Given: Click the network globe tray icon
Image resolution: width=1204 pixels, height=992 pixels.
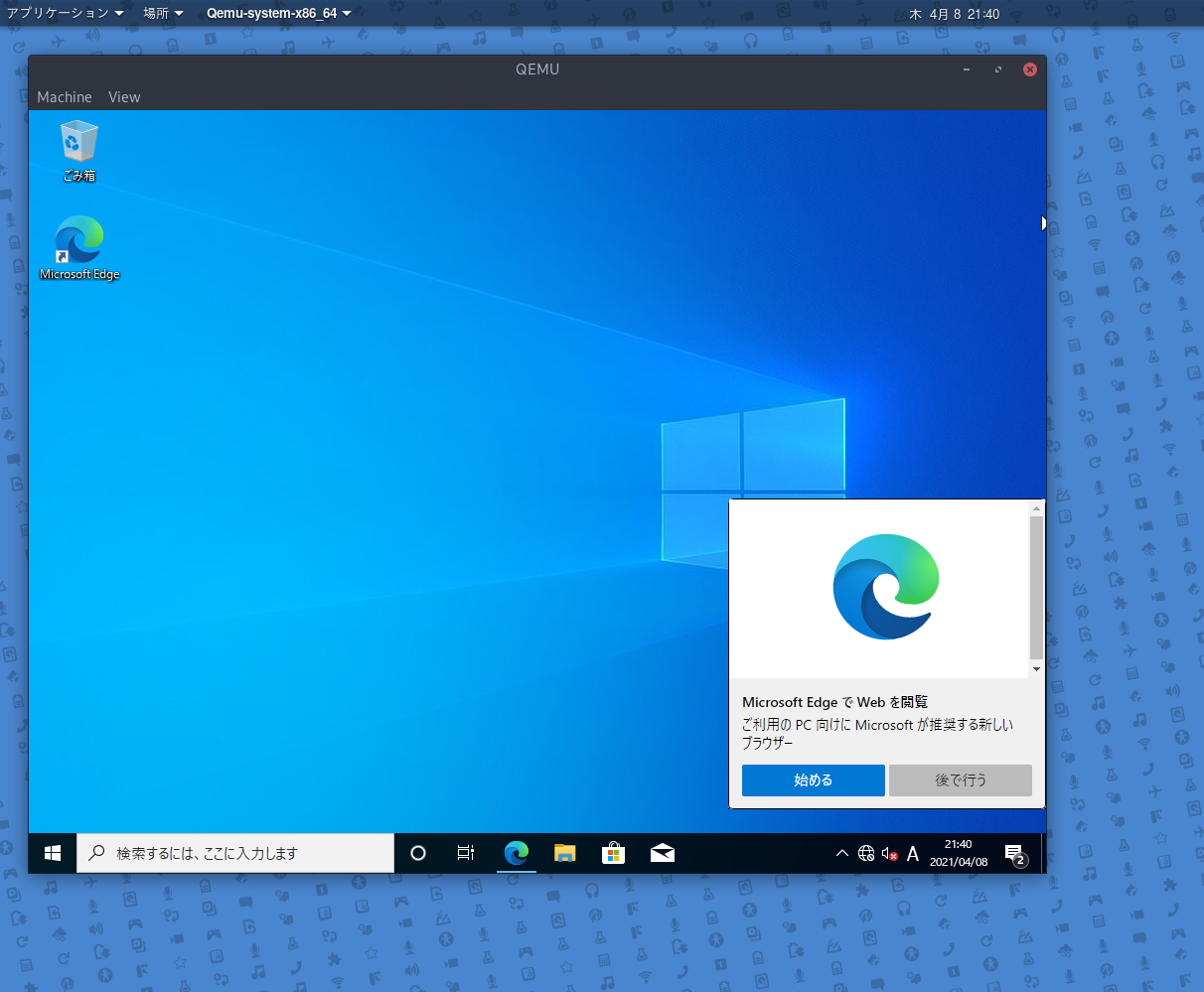Looking at the screenshot, I should pyautogui.click(x=866, y=853).
